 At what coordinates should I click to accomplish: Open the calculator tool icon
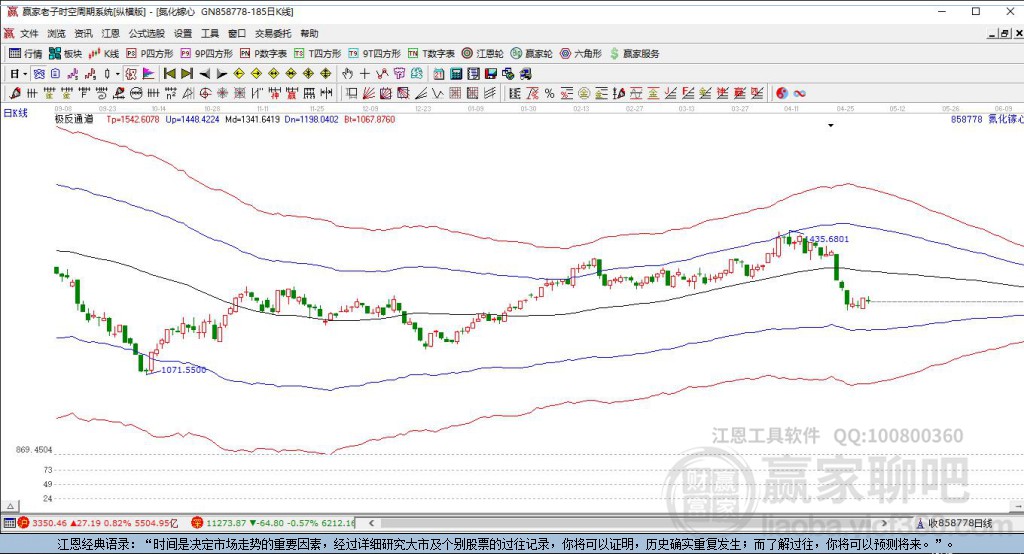(456, 74)
